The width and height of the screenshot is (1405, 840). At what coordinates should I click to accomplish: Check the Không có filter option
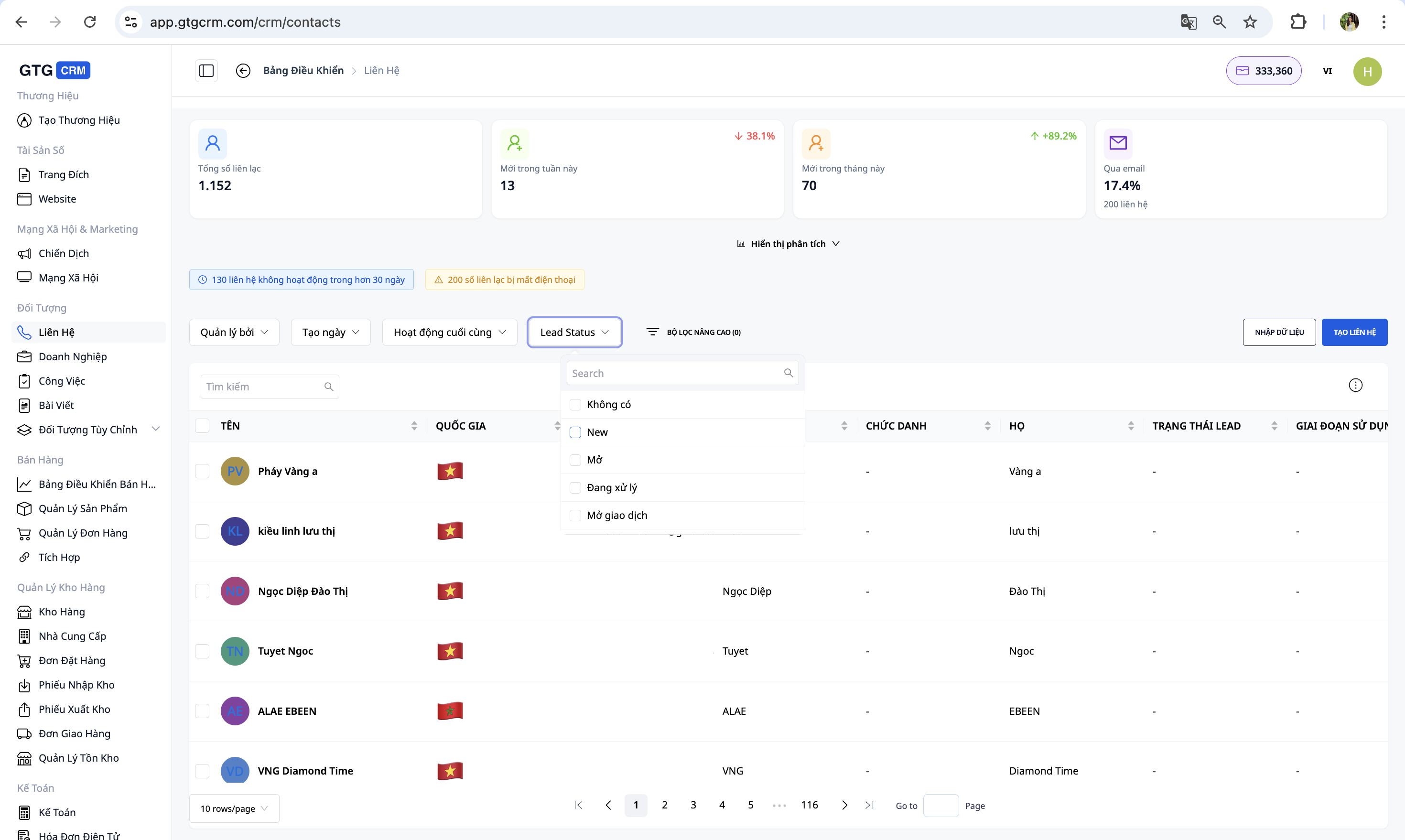click(x=575, y=404)
